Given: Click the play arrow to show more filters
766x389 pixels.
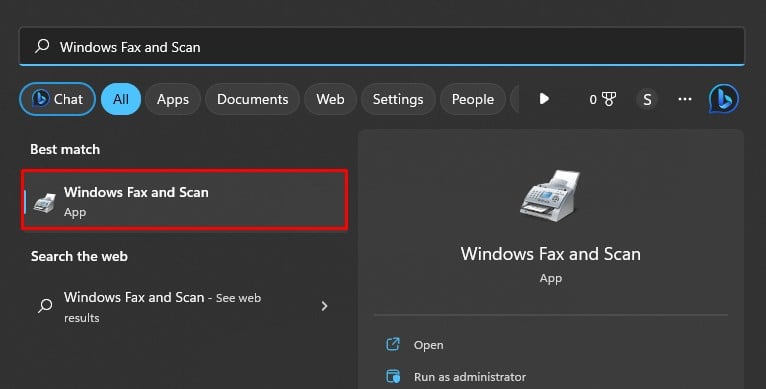Looking at the screenshot, I should tap(544, 99).
